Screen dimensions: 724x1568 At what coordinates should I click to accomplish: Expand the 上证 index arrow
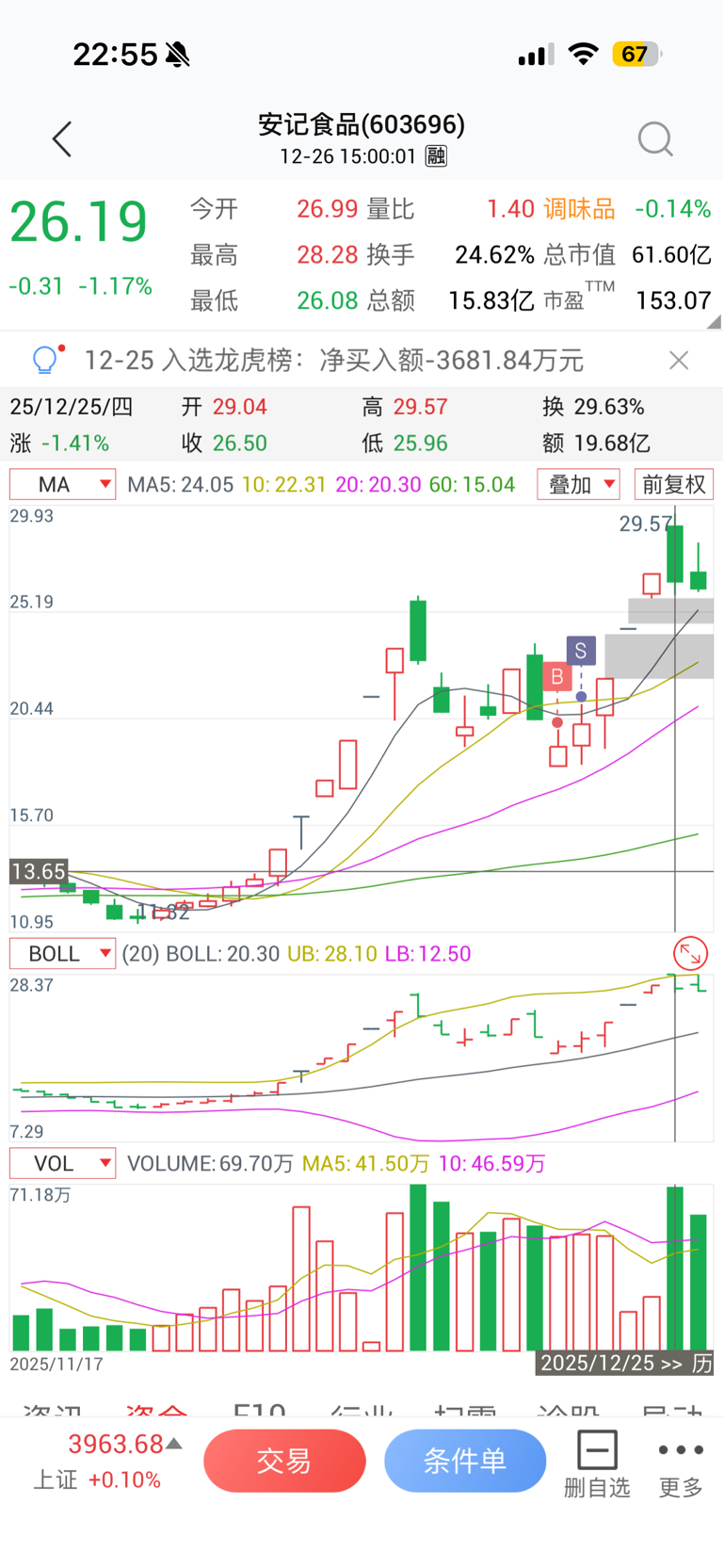[x=174, y=1444]
